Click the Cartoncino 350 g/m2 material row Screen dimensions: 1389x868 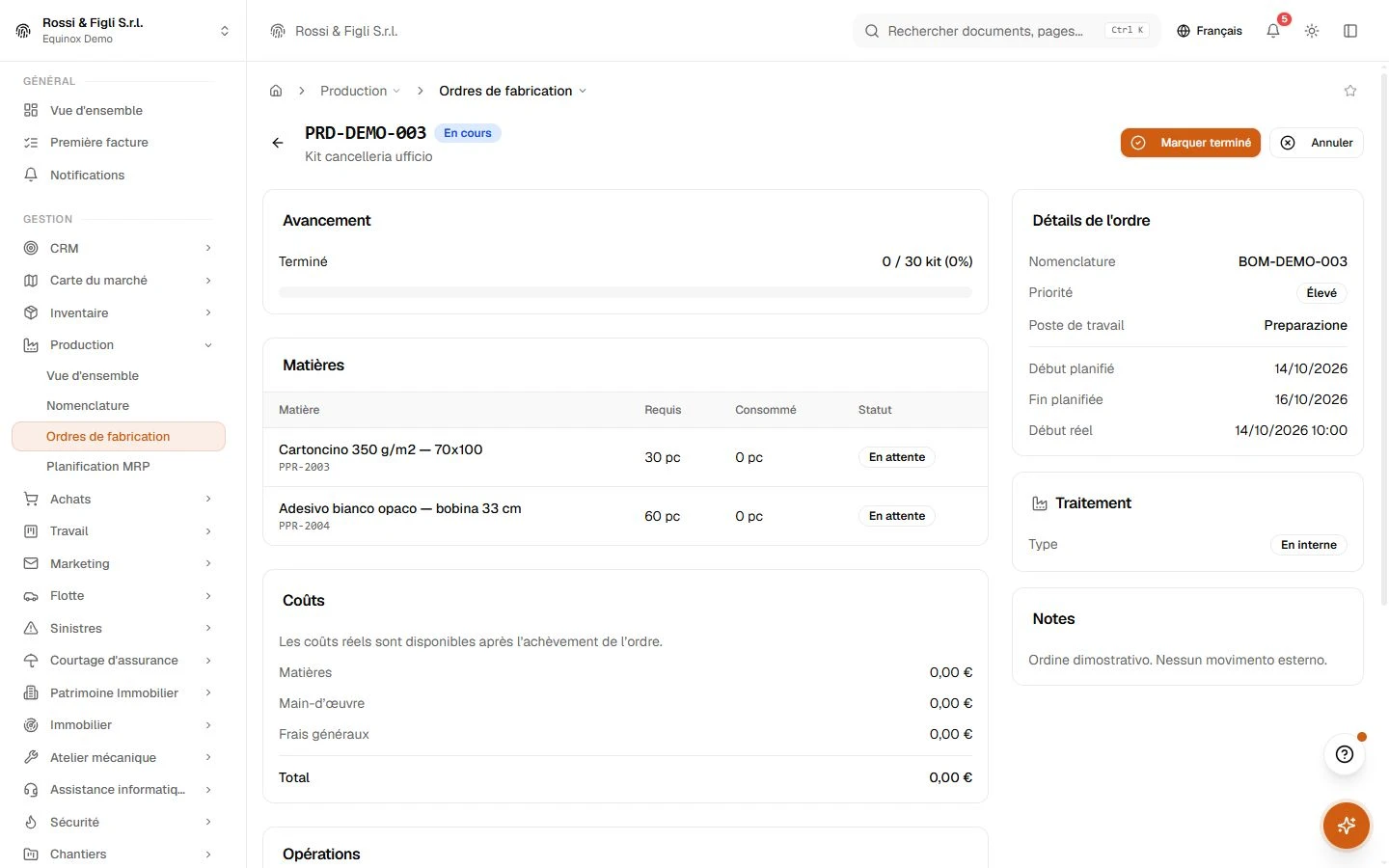(x=625, y=457)
